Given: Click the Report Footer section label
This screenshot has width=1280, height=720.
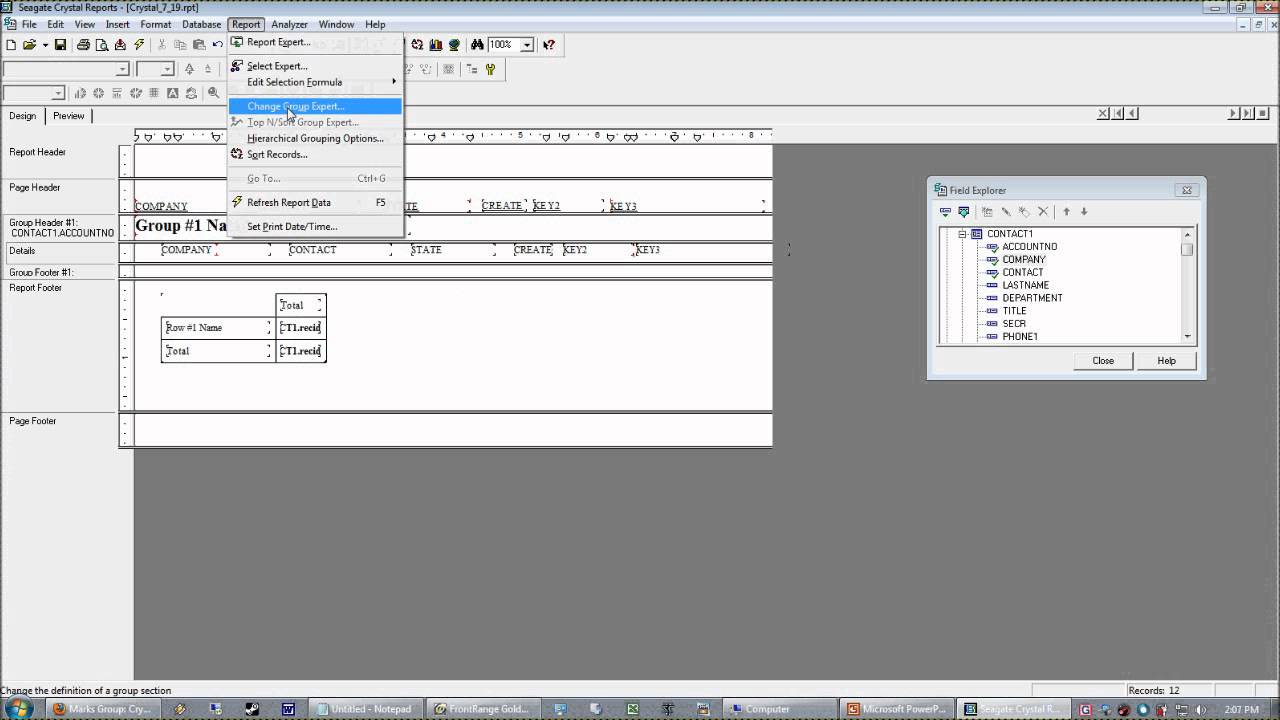Looking at the screenshot, I should [36, 288].
